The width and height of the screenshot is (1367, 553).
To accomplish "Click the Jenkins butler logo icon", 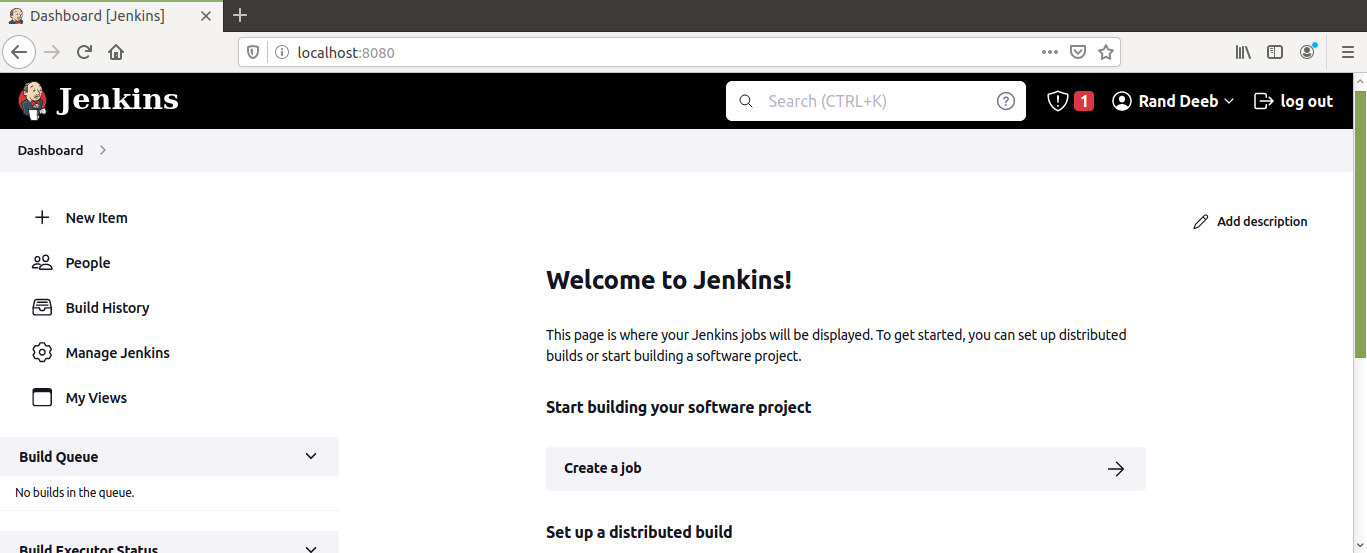I will pyautogui.click(x=33, y=101).
